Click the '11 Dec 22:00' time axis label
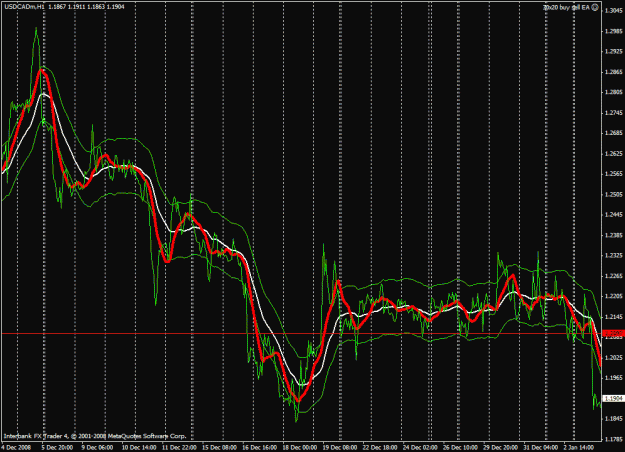This screenshot has height=452, width=625. pyautogui.click(x=179, y=447)
